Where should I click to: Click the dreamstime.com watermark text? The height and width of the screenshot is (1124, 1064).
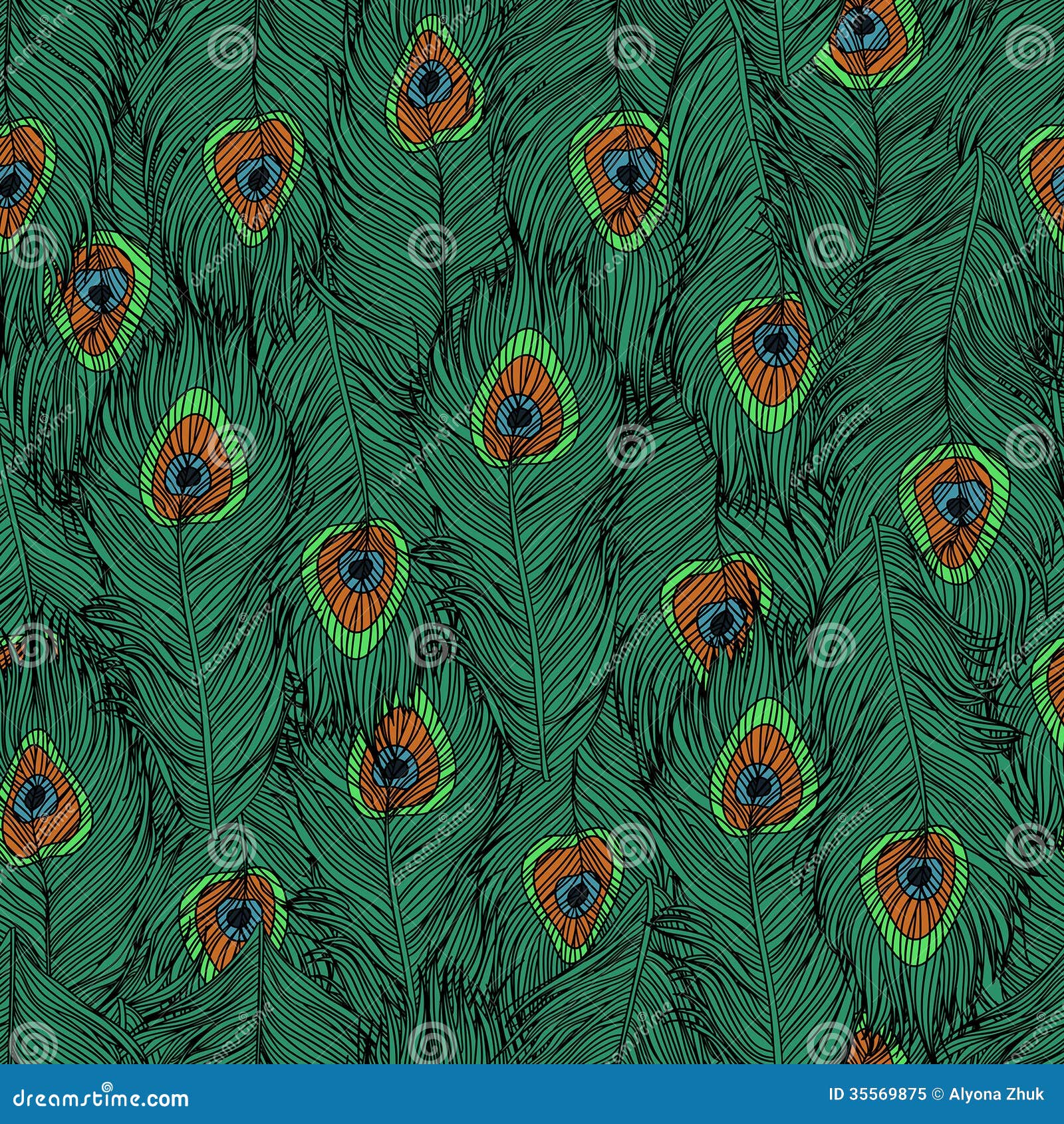pos(100,1099)
